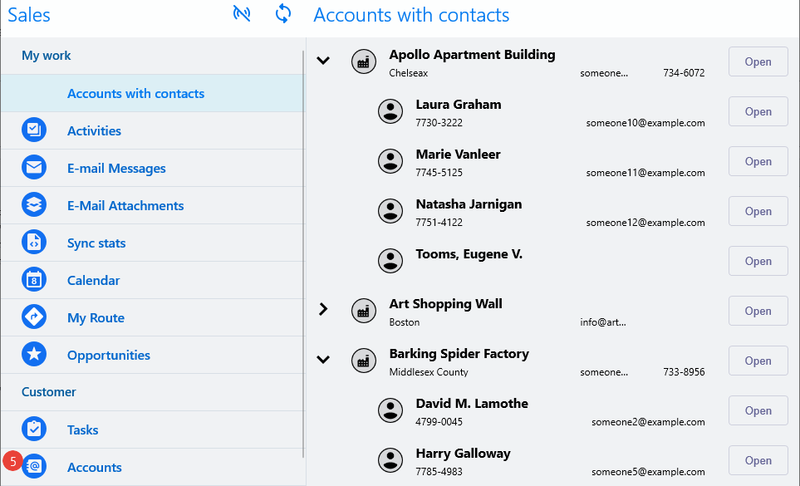Screen dimensions: 800x486
Task: Click the My Route arrow icon
Action: pos(34,318)
